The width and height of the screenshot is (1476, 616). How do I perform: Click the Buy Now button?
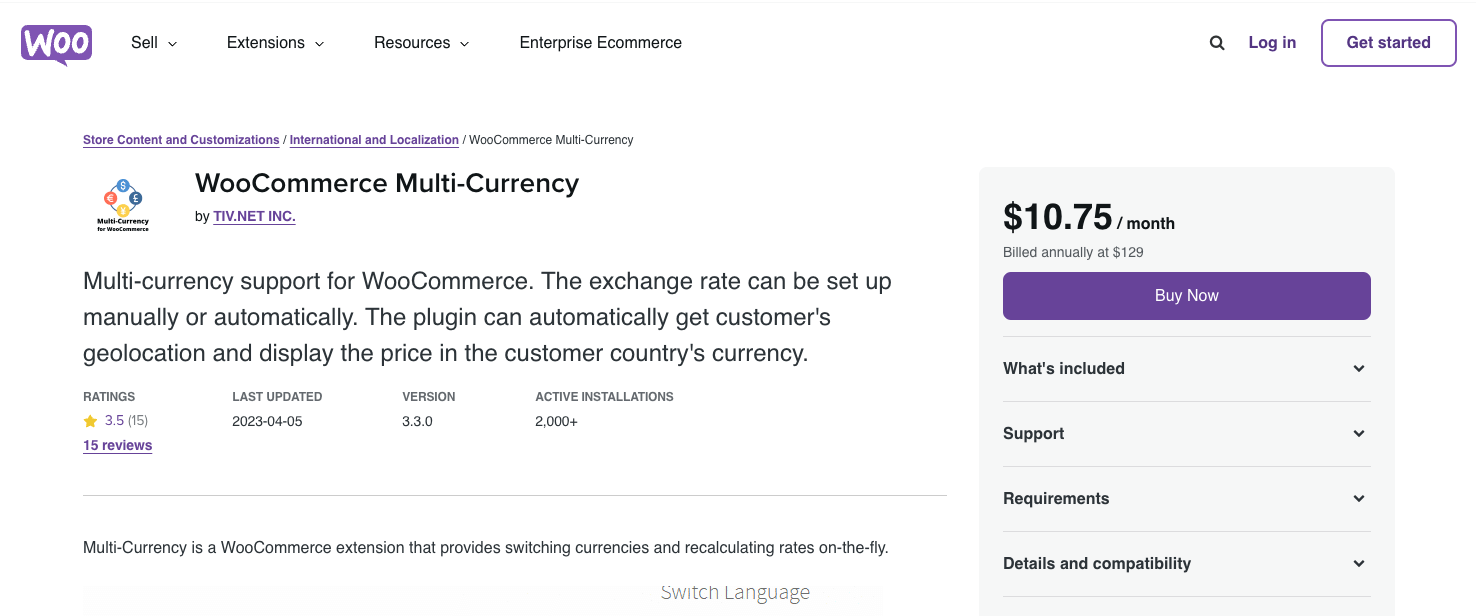coord(1186,295)
